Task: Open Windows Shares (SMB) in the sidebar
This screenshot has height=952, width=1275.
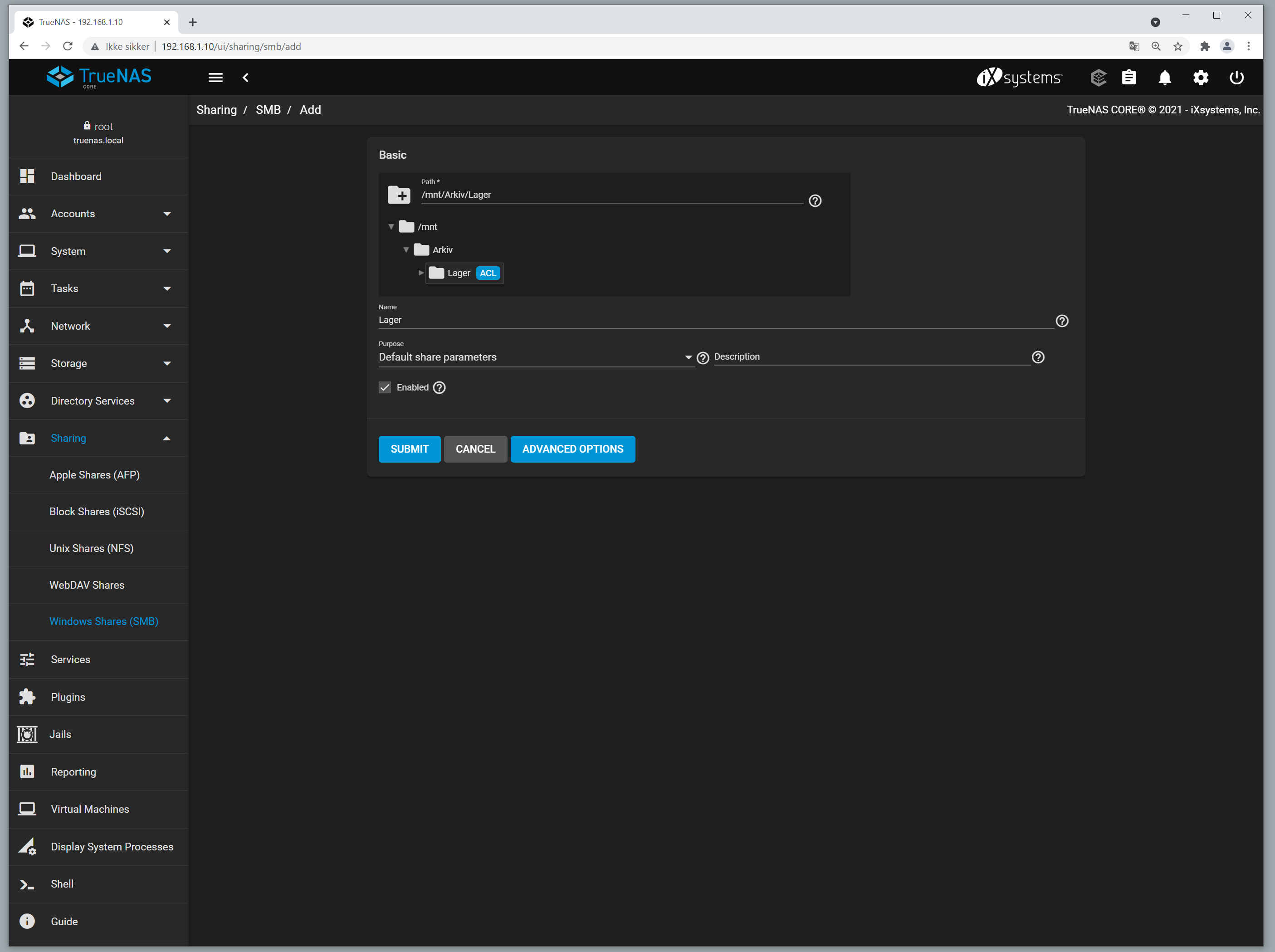Action: 104,621
